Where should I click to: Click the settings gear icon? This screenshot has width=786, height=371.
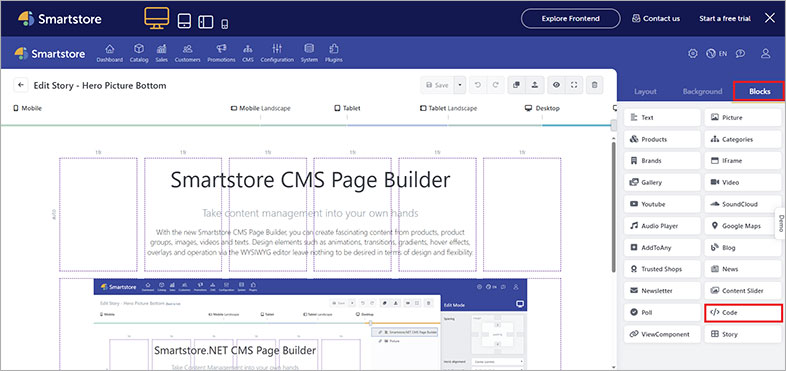(693, 53)
